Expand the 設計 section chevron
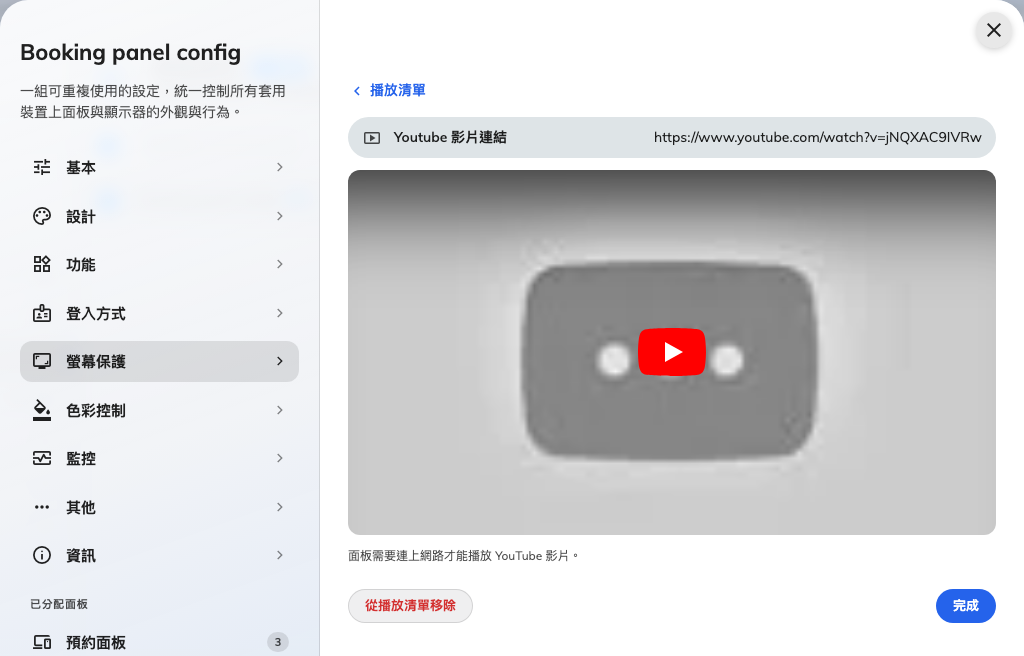This screenshot has width=1024, height=656. pyautogui.click(x=280, y=216)
